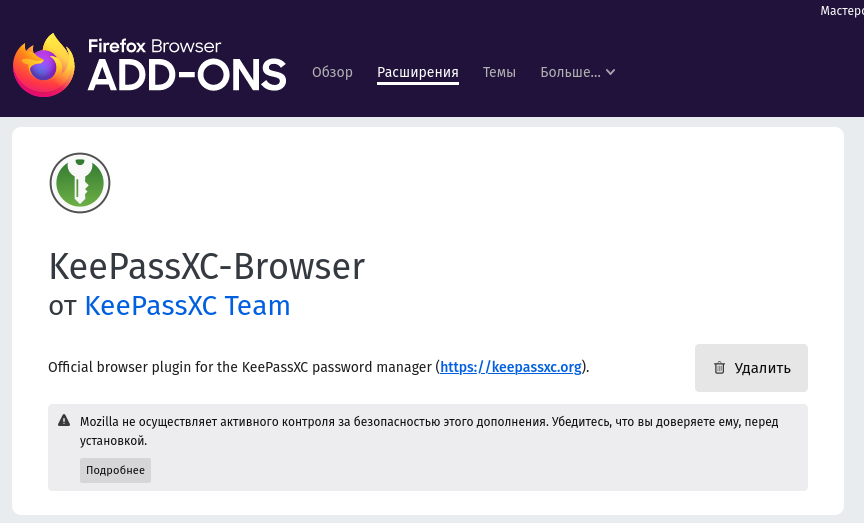Click the trash can icon on Удалить

719,368
